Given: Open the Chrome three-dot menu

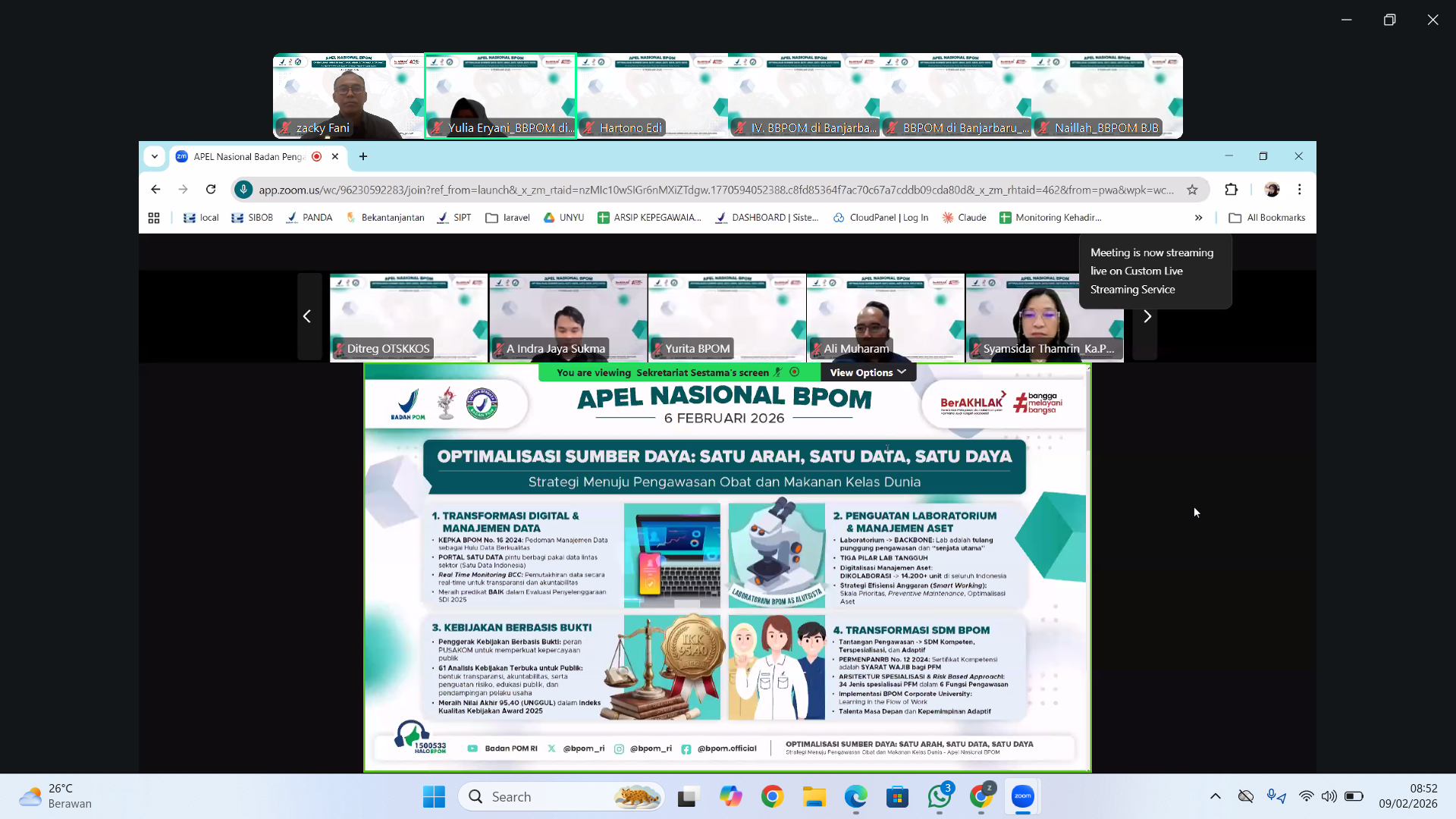Looking at the screenshot, I should [1299, 190].
